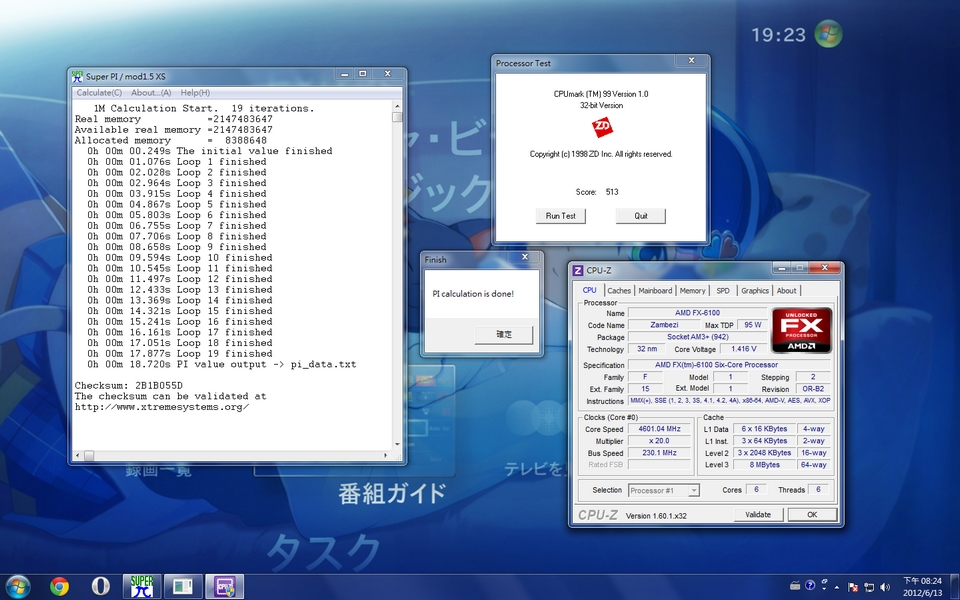Minimize the CPU-Z window
The width and height of the screenshot is (960, 600).
(x=781, y=268)
